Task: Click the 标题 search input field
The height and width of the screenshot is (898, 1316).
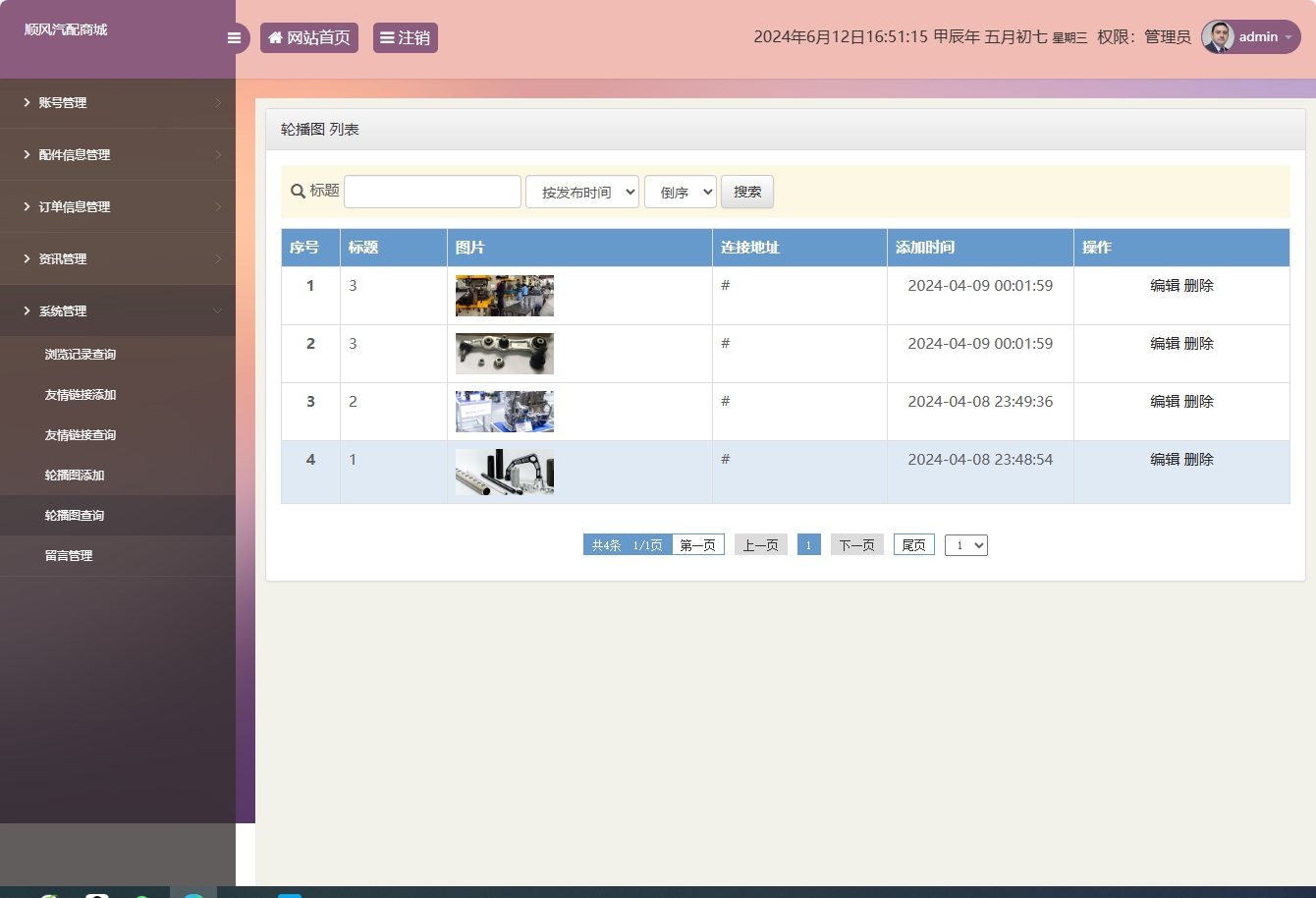Action: pos(432,192)
